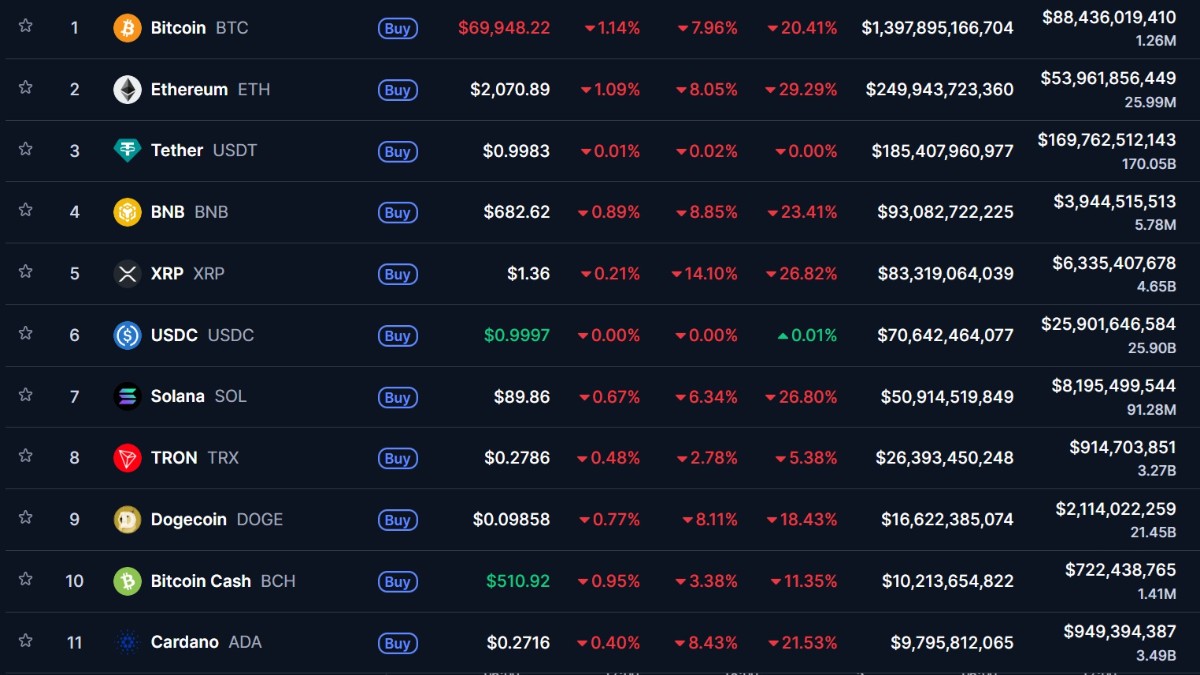Click the Ethereum logo icon
Image resolution: width=1200 pixels, height=675 pixels.
(126, 89)
